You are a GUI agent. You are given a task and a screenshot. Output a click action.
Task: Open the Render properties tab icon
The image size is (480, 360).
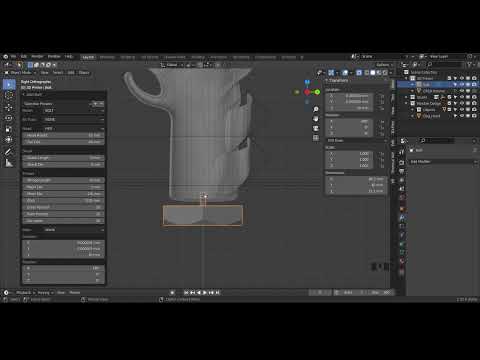click(x=402, y=163)
